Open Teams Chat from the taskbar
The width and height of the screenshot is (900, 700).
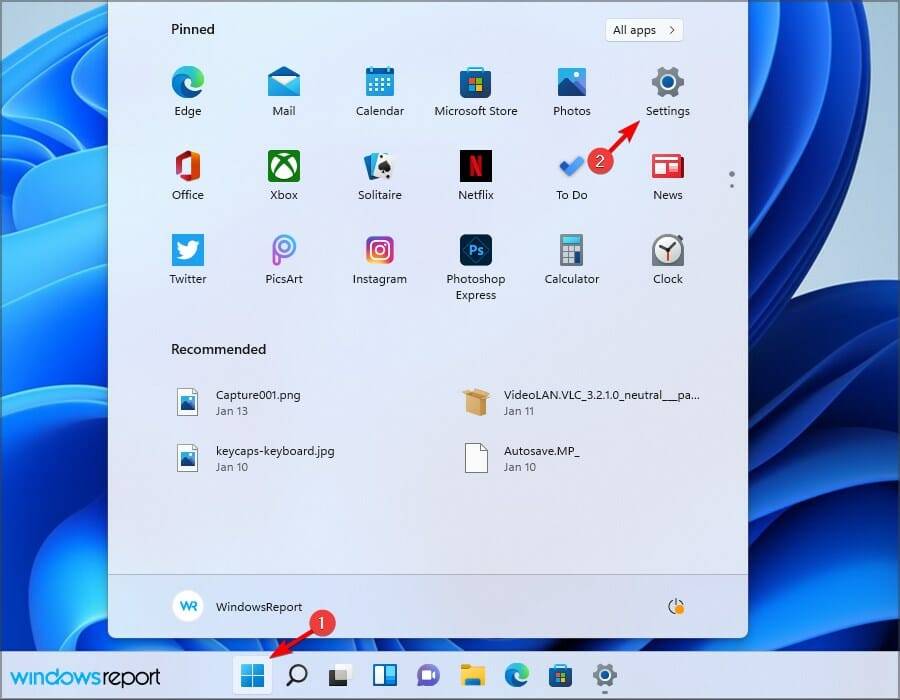point(429,676)
